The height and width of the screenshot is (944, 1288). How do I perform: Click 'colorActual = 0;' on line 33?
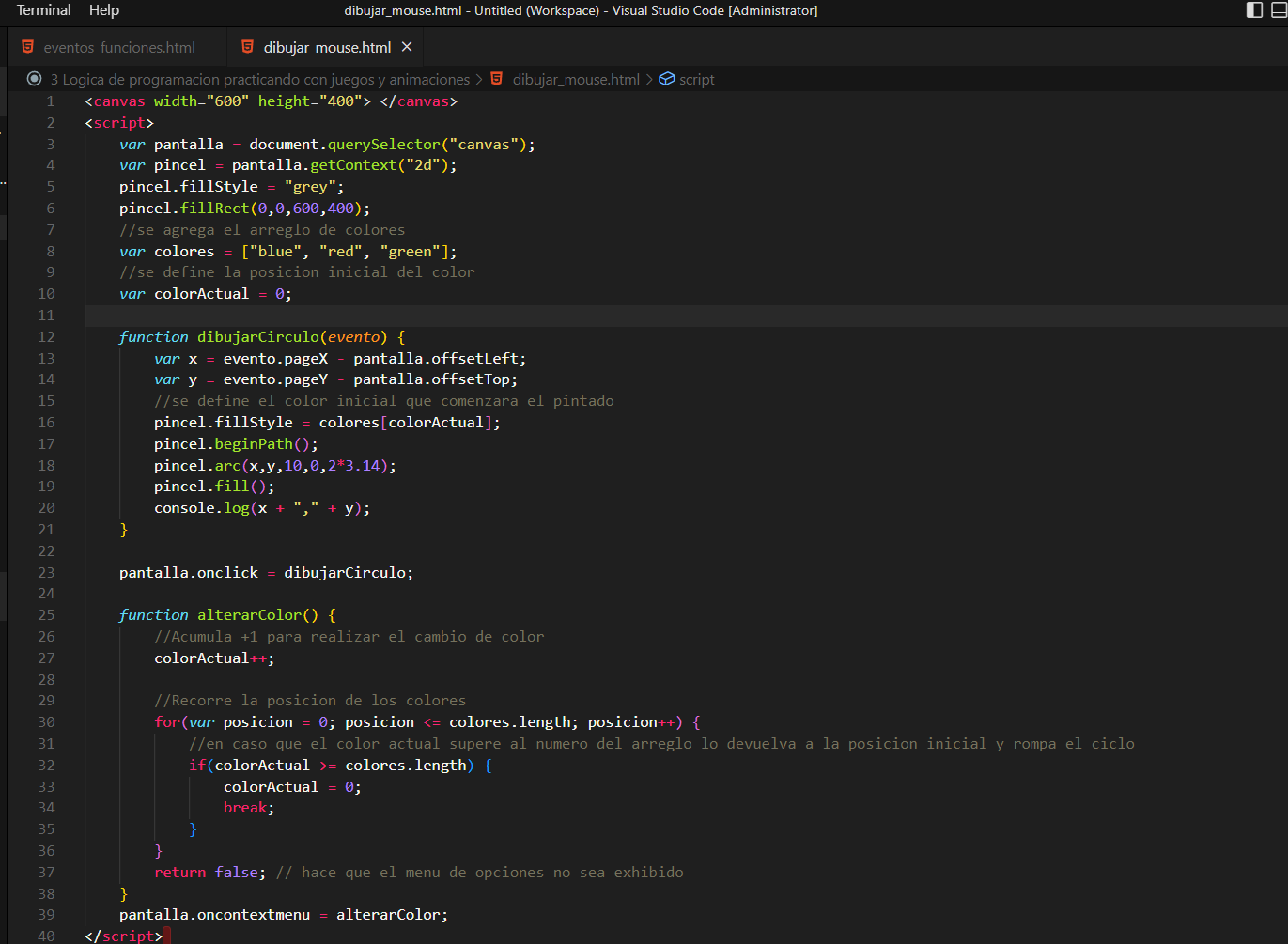(292, 787)
